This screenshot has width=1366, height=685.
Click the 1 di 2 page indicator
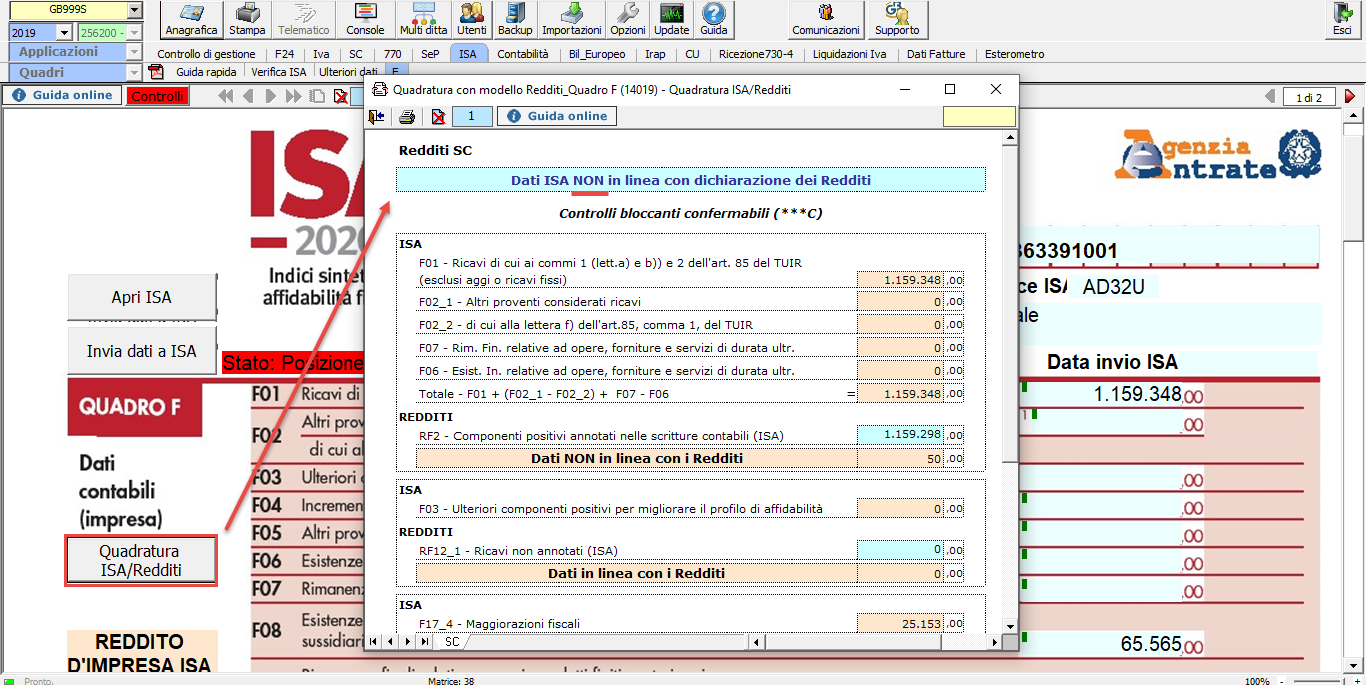(1310, 97)
